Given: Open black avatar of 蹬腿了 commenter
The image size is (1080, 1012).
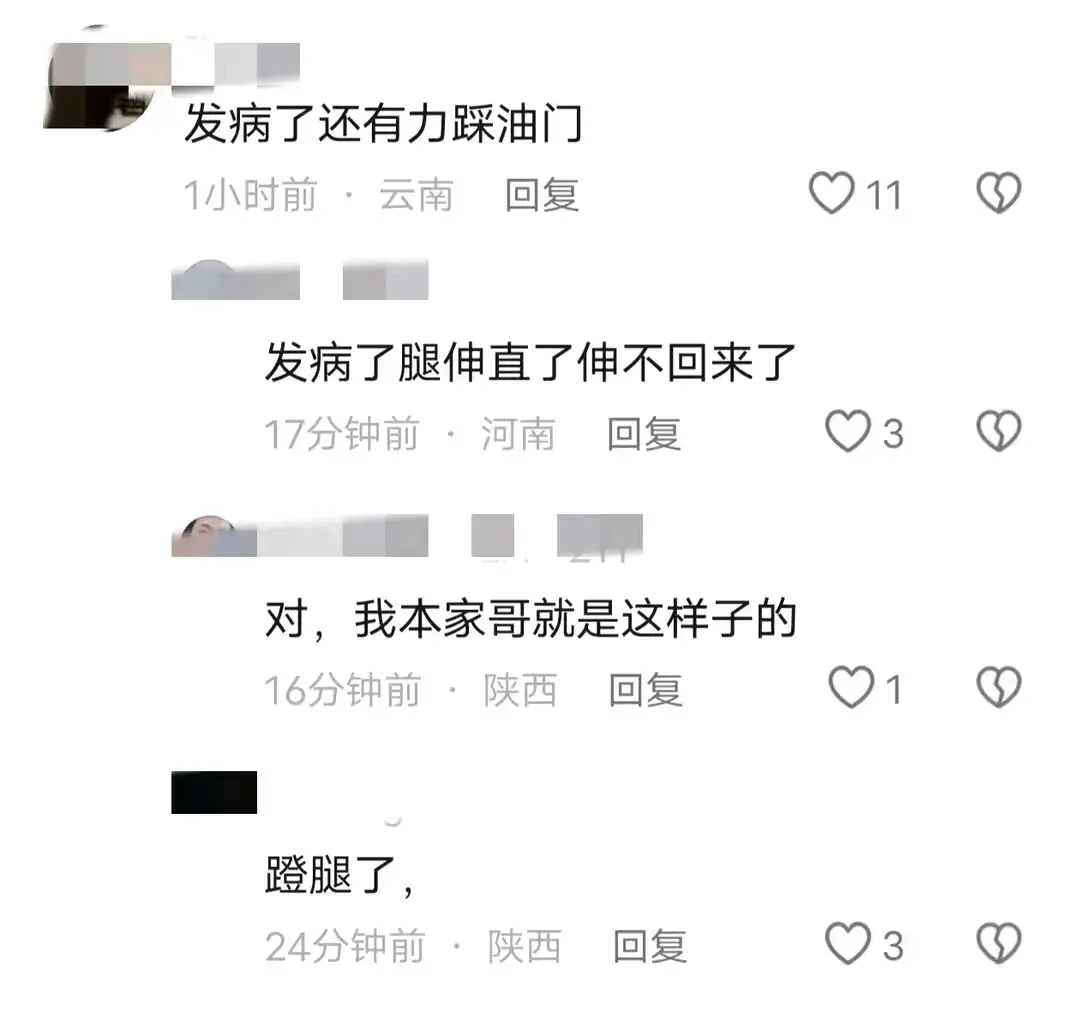Looking at the screenshot, I should coord(214,792).
